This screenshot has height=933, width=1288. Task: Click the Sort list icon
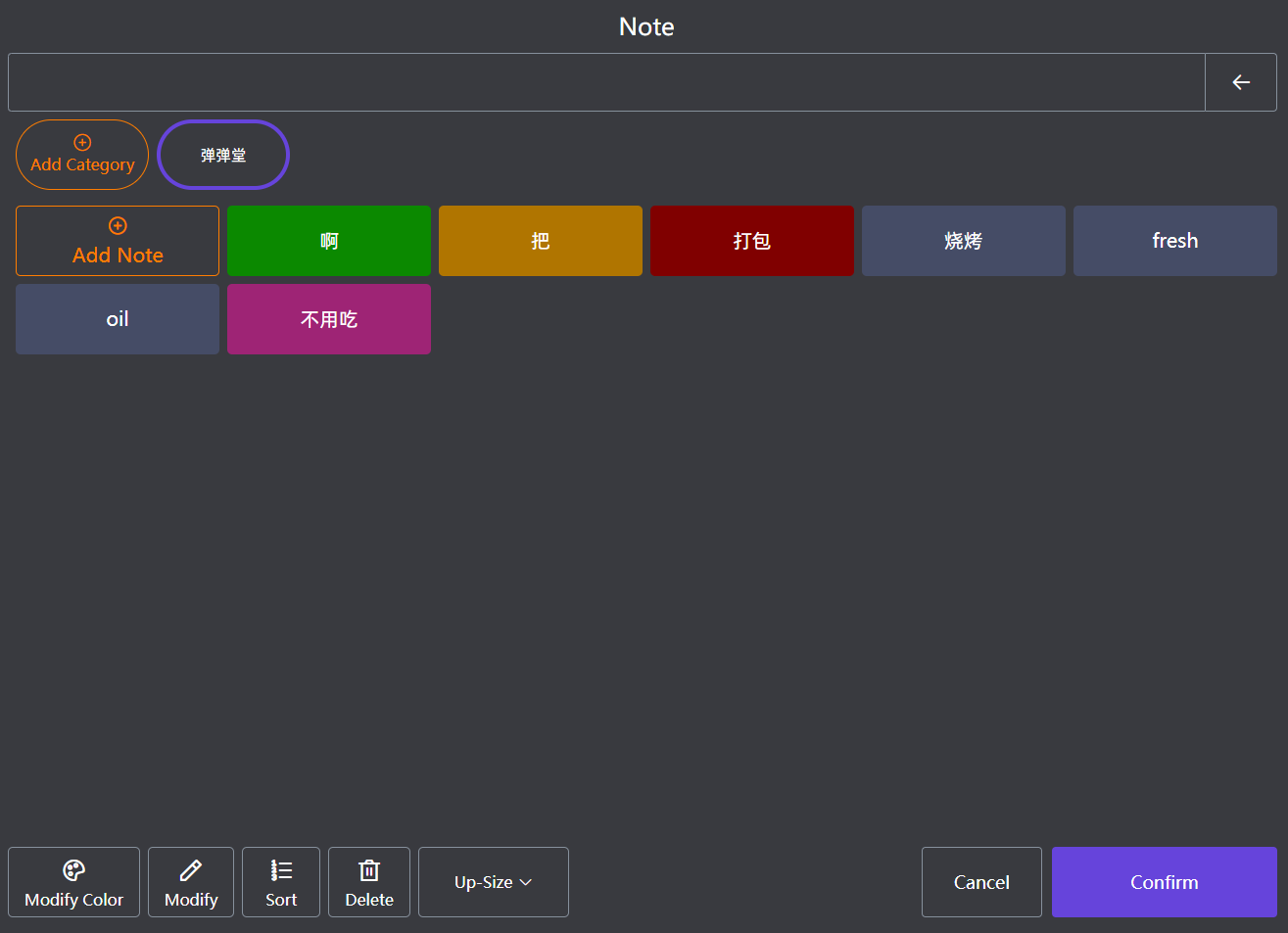[281, 870]
